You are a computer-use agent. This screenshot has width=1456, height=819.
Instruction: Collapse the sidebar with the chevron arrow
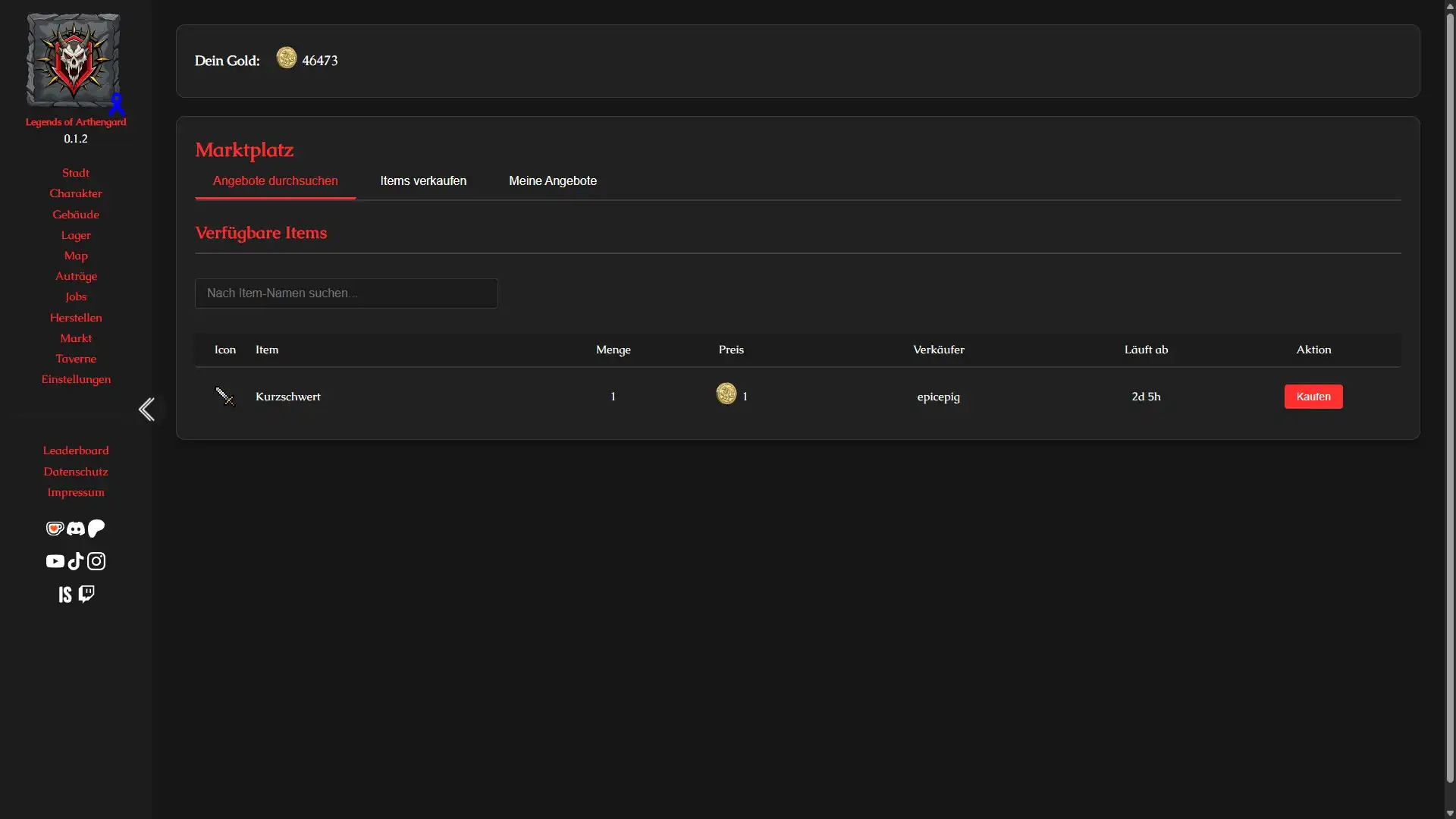coord(147,409)
